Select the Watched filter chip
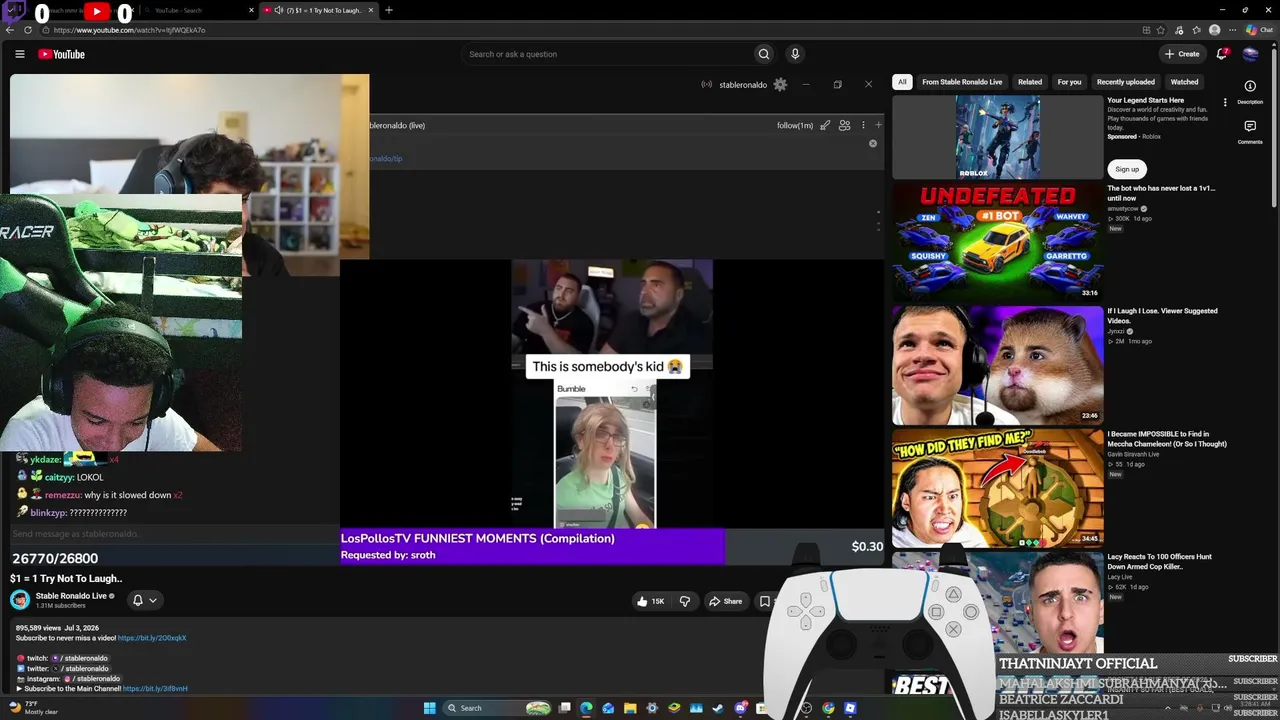The image size is (1280, 720). pyautogui.click(x=1184, y=82)
